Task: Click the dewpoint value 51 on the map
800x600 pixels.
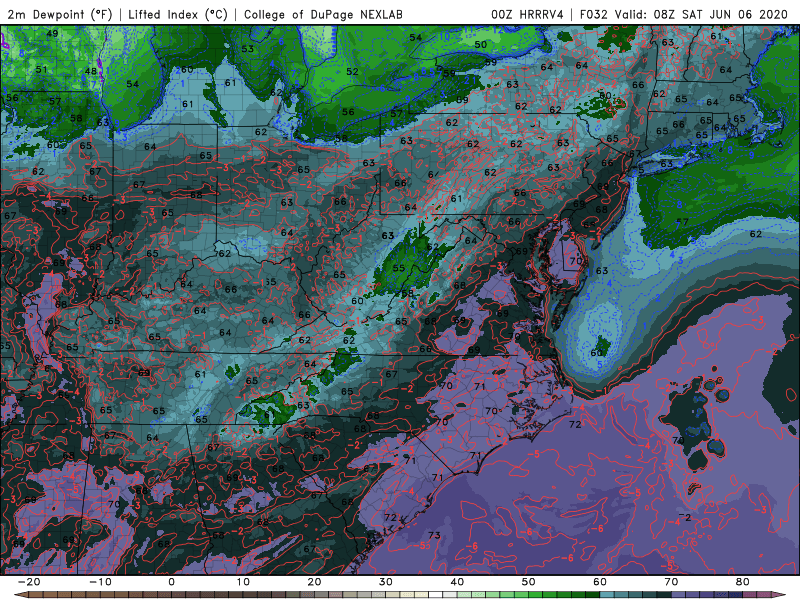Action: point(41,69)
